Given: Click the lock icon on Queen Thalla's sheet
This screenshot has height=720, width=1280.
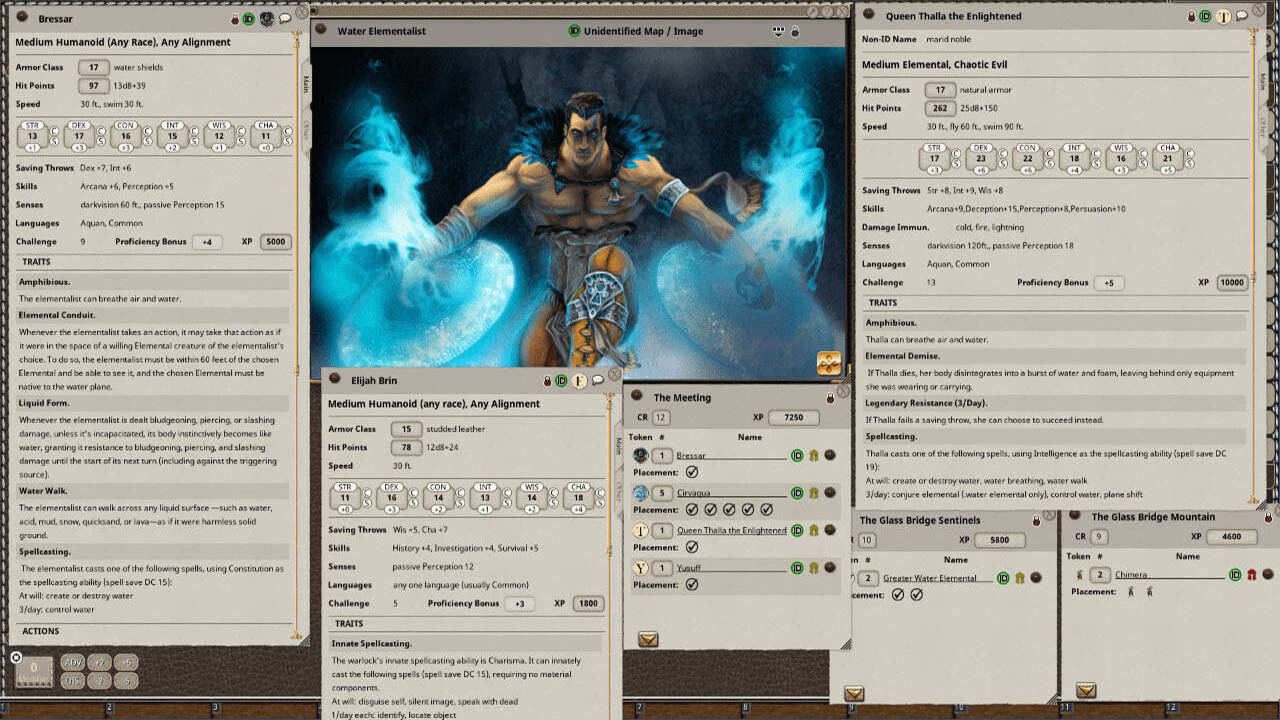Looking at the screenshot, I should (x=1191, y=16).
